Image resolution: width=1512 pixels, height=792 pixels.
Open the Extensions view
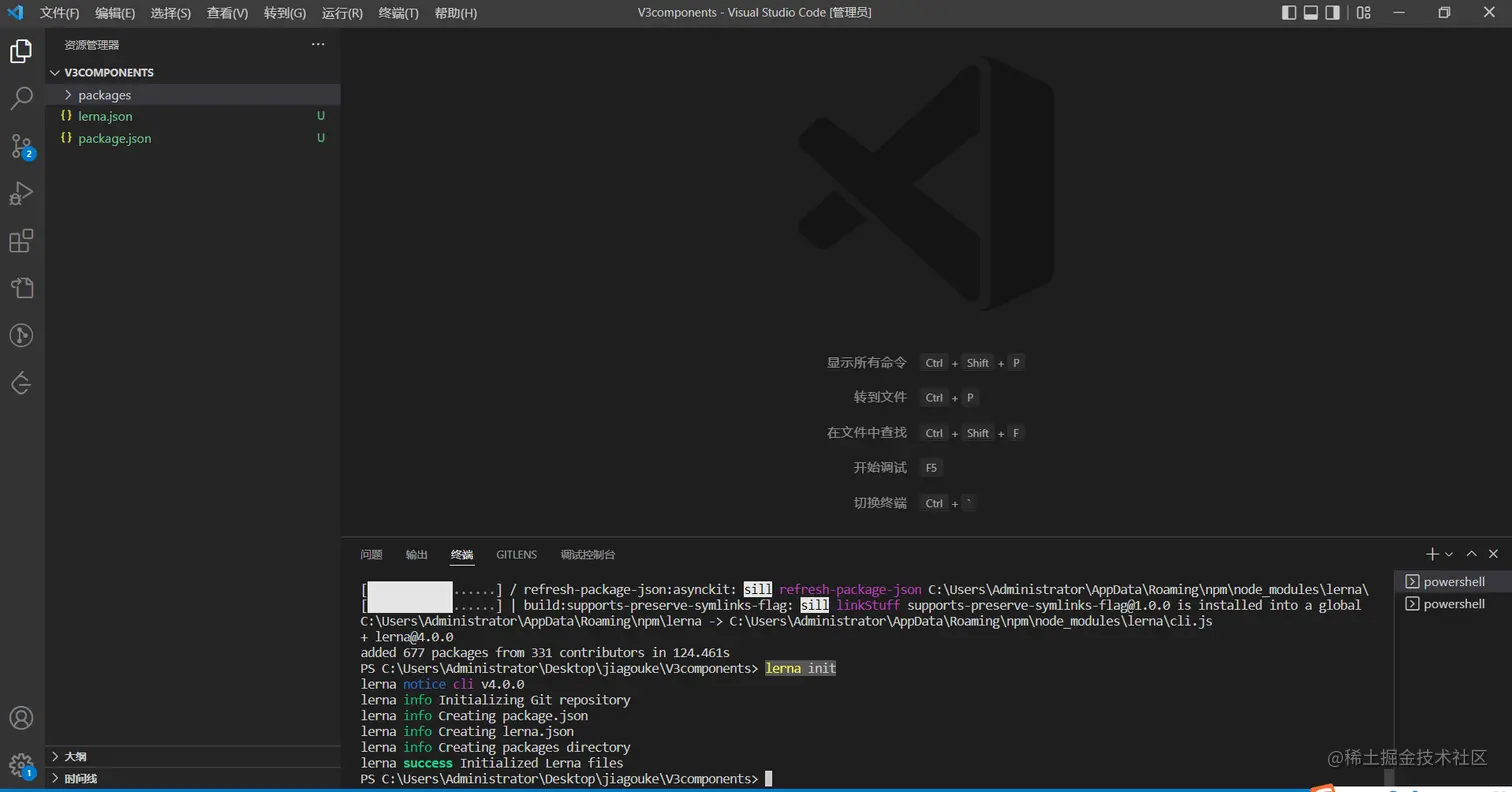[21, 241]
